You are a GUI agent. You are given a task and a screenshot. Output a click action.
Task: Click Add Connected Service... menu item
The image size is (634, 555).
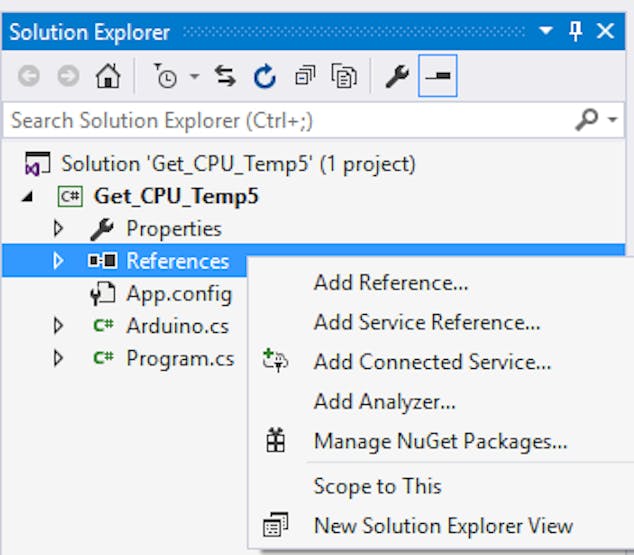[x=432, y=362]
